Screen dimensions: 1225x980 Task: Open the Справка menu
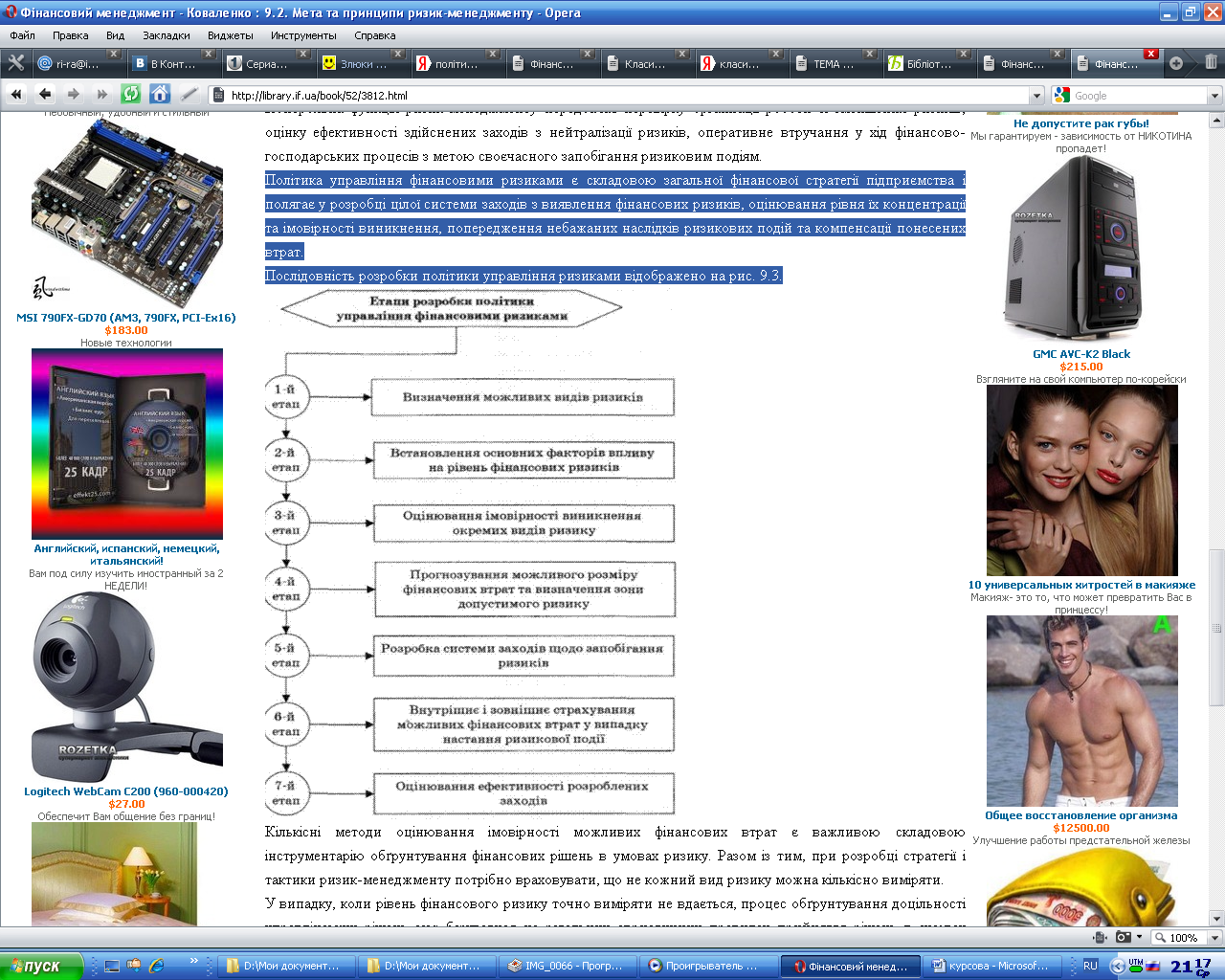[374, 35]
